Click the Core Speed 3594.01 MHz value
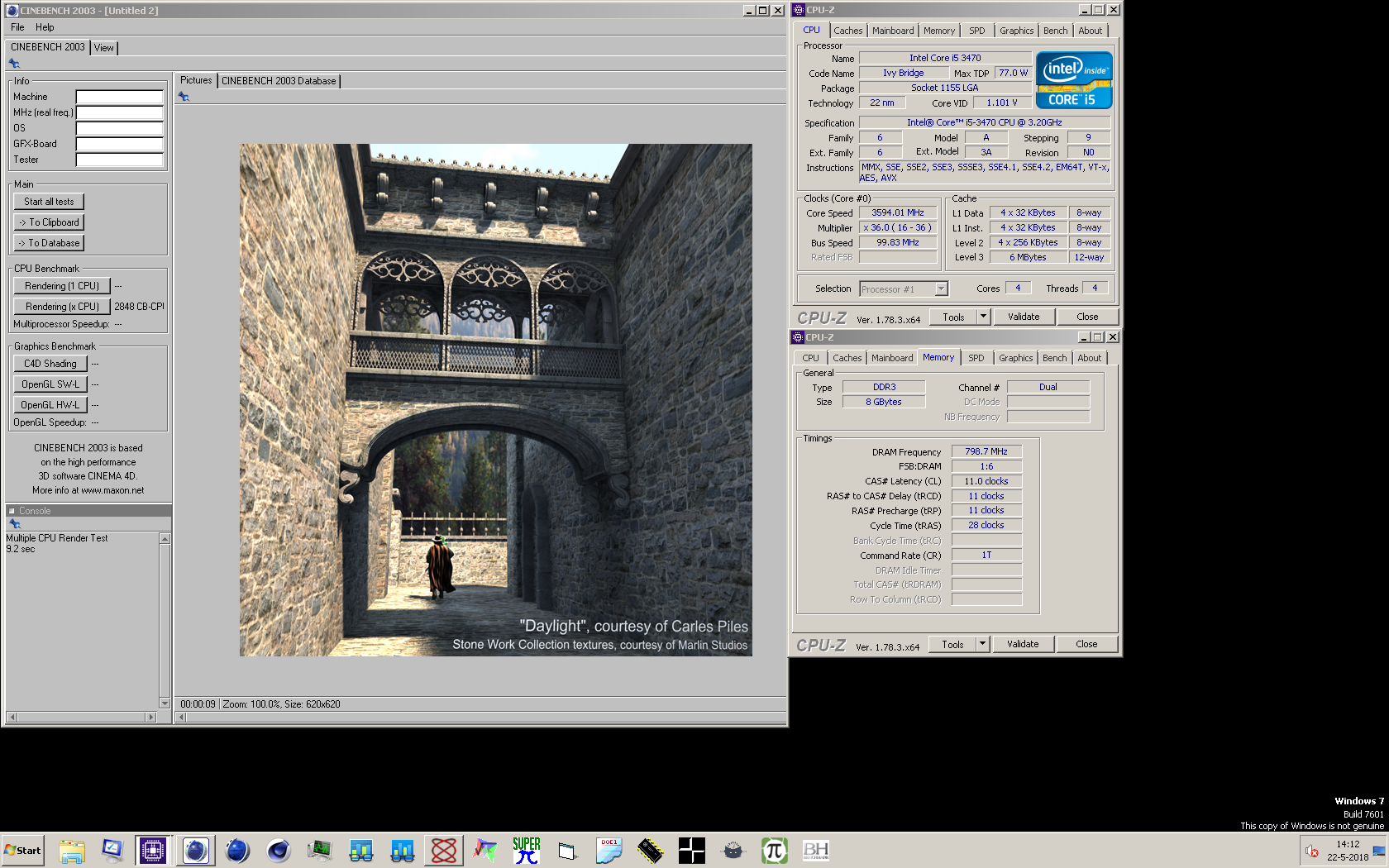1389x868 pixels. (x=898, y=212)
